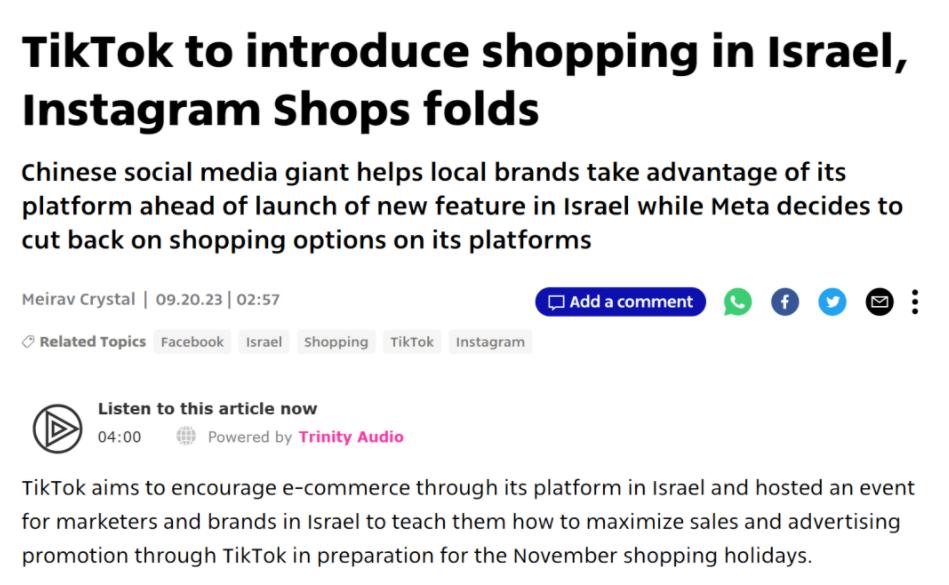Share article on Twitter icon
Image resolution: width=949 pixels, height=585 pixels.
coord(832,302)
